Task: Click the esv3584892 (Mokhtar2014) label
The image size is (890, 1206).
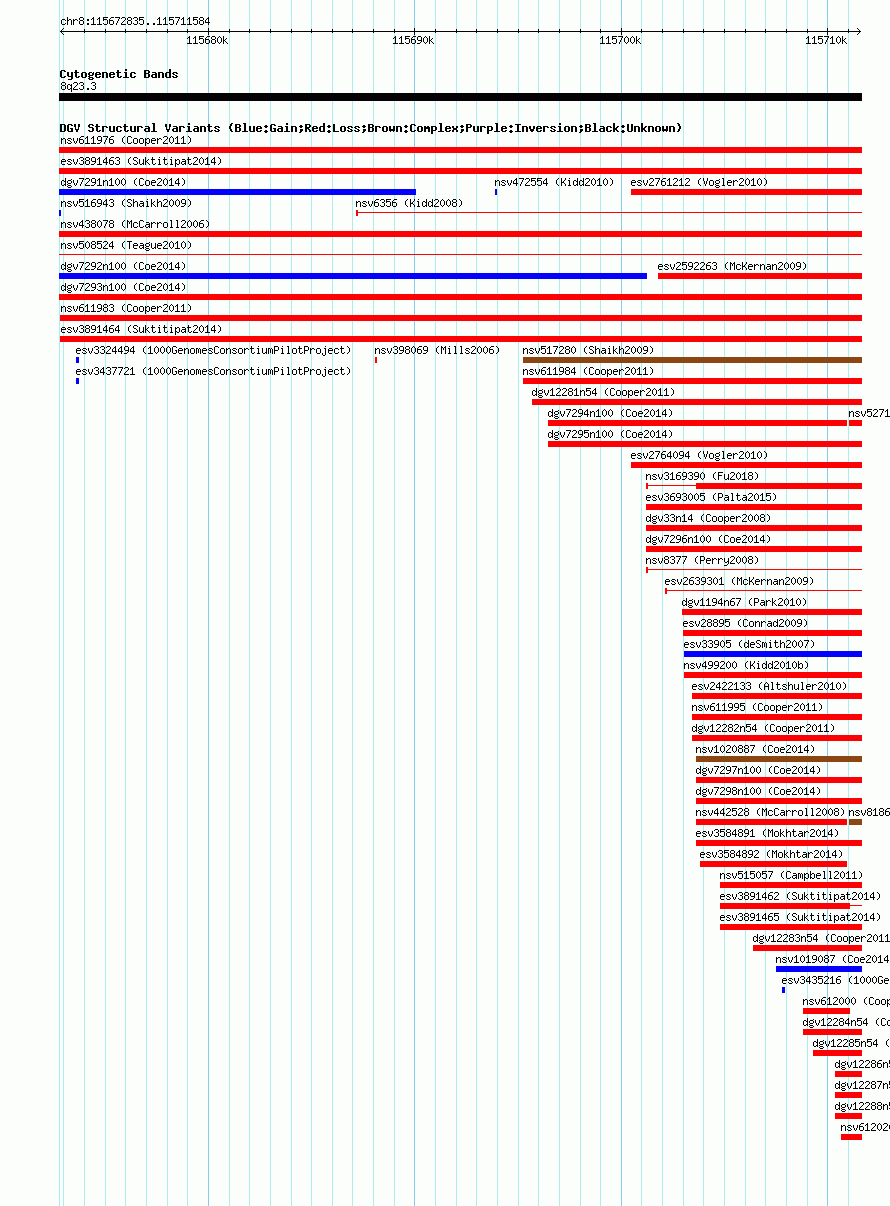Action: pos(771,854)
